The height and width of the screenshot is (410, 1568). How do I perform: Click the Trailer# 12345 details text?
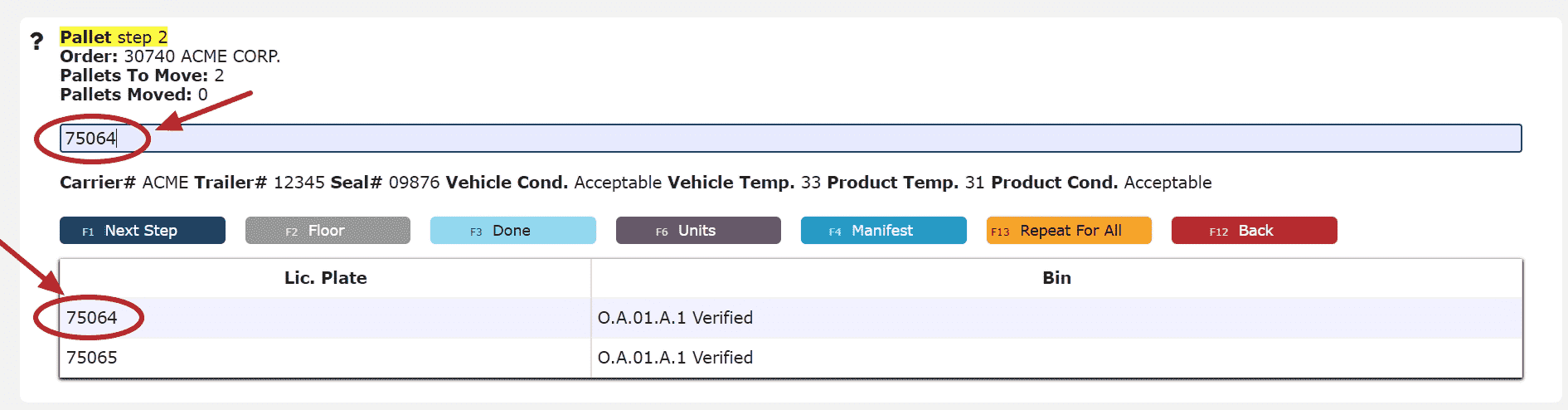coord(259,183)
